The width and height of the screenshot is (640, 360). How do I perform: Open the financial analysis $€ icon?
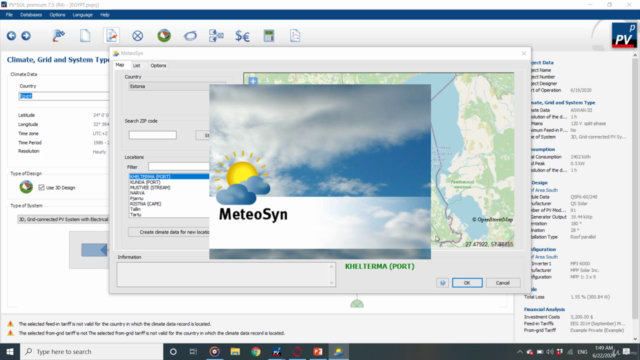tap(242, 36)
